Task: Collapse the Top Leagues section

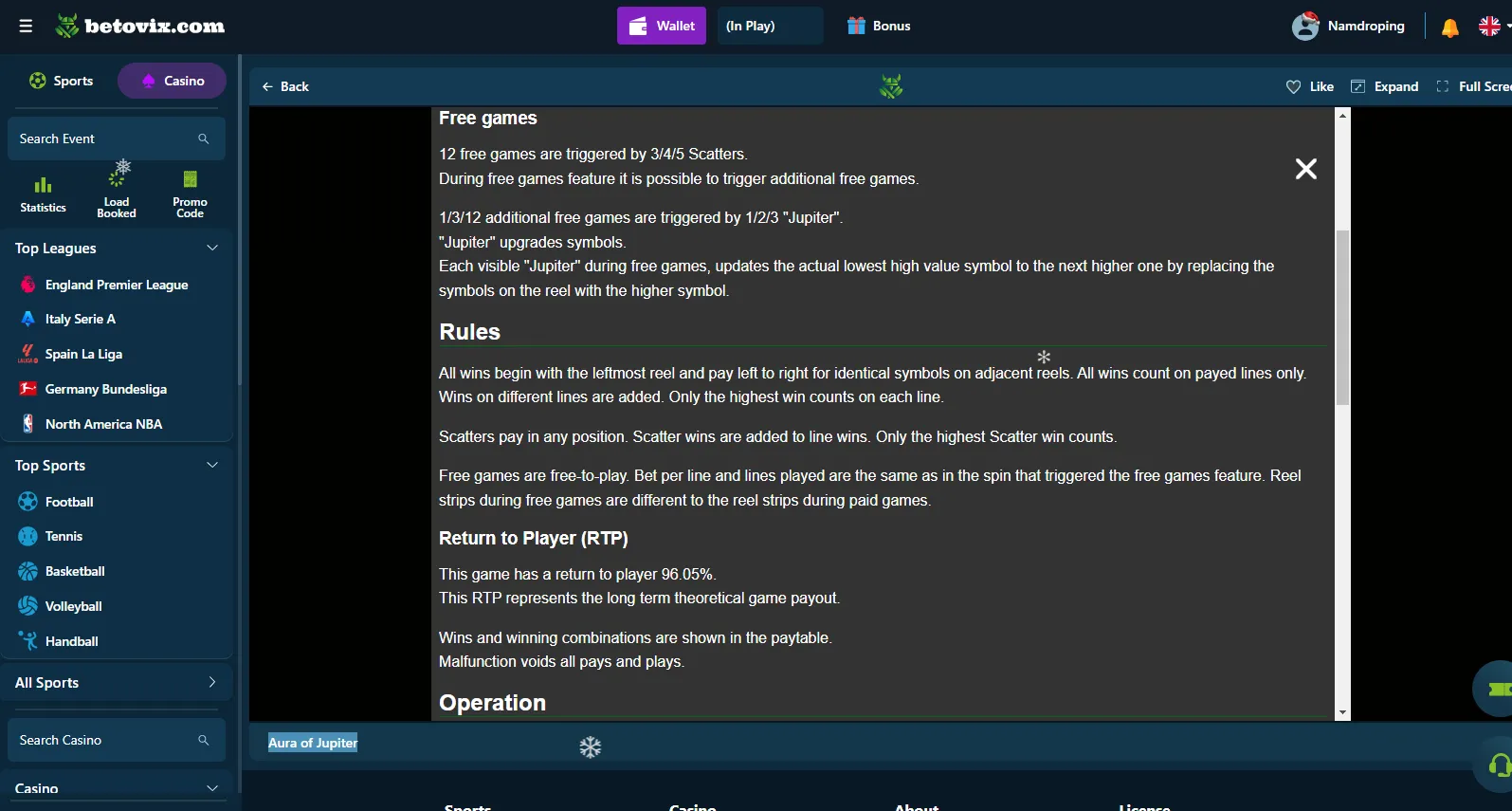Action: (212, 248)
